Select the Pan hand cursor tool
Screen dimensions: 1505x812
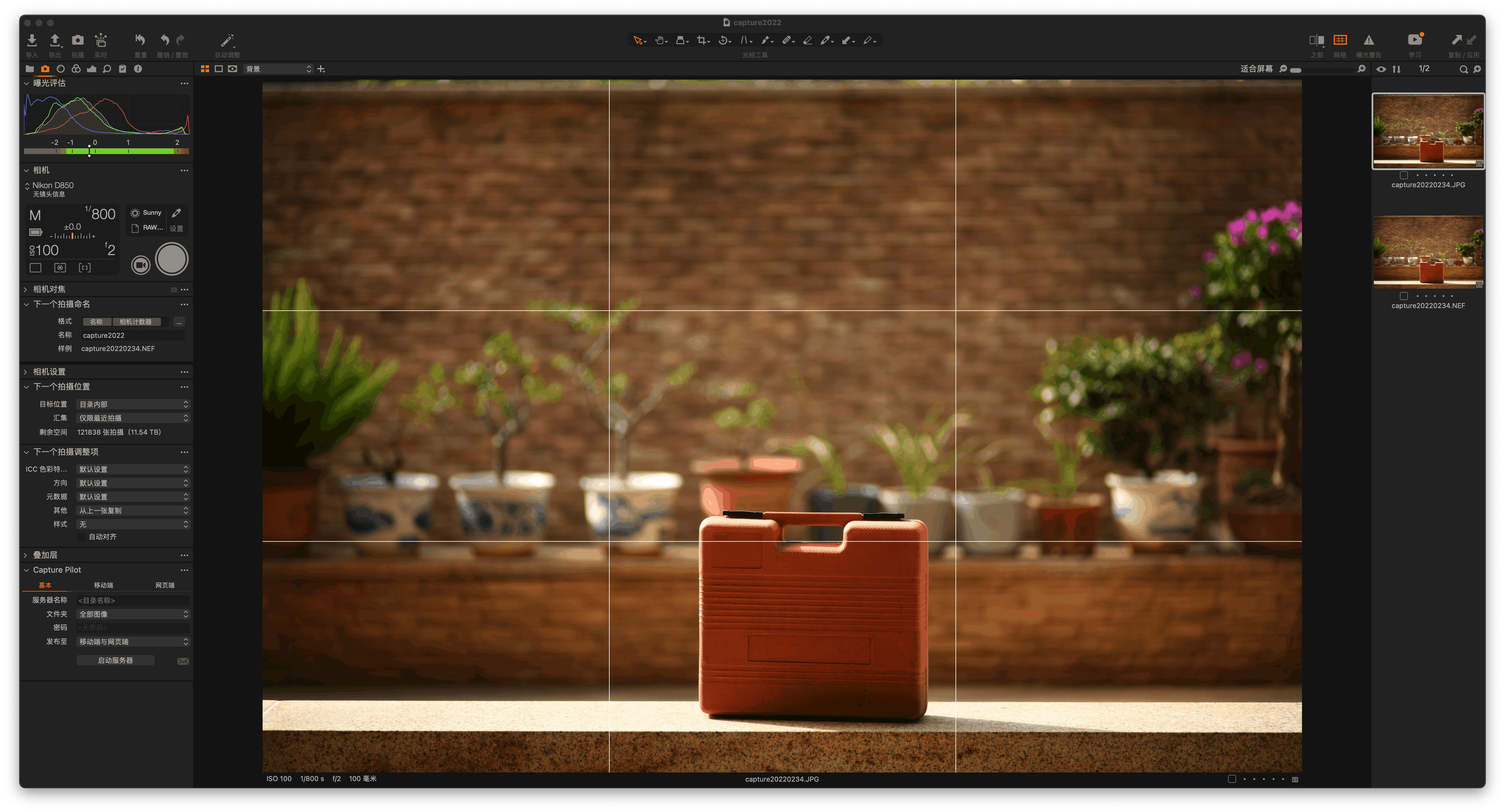point(660,40)
